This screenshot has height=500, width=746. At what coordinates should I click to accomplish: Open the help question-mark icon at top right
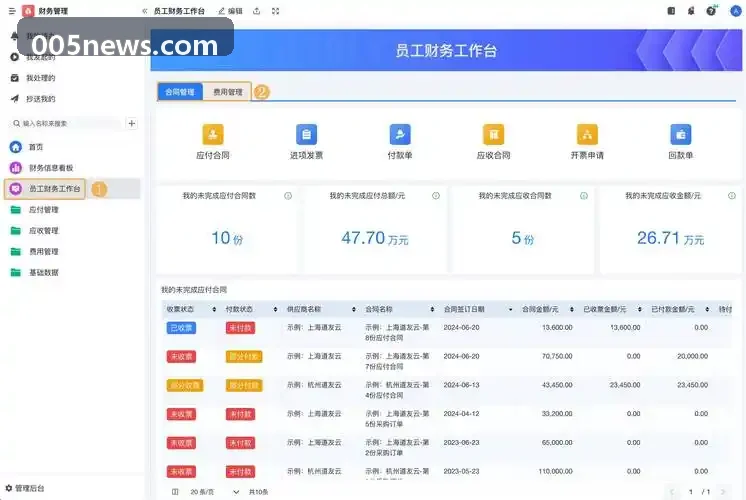pyautogui.click(x=711, y=11)
